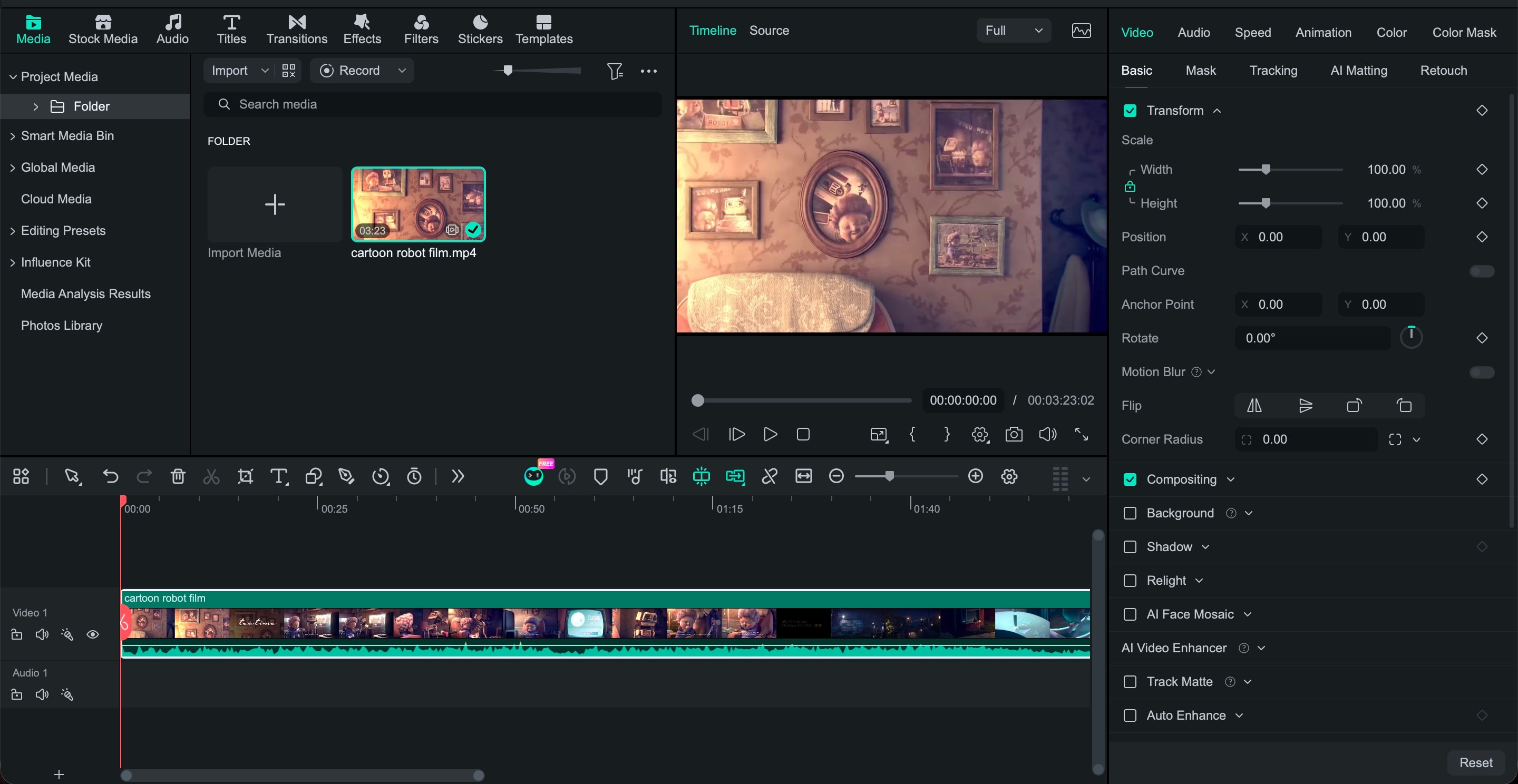The width and height of the screenshot is (1518, 784).
Task: Click the Import Media plus tile
Action: 275,204
